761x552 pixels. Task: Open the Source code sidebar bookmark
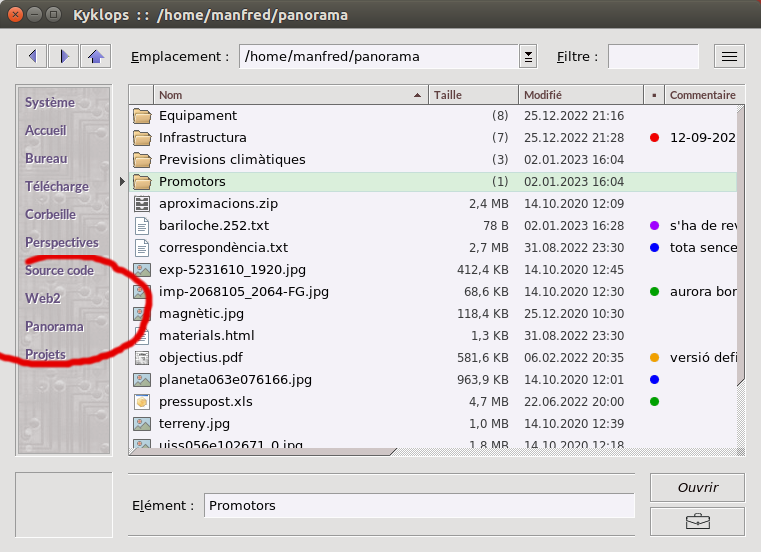[59, 270]
